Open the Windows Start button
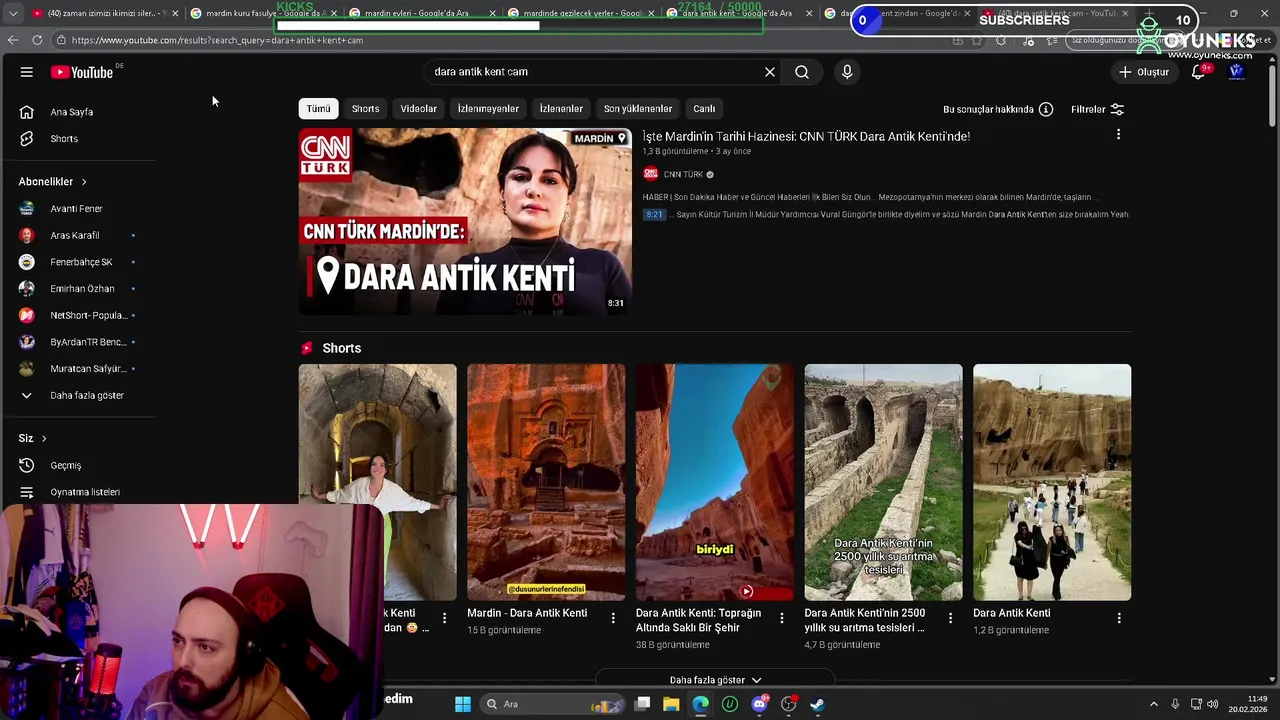The image size is (1280, 720). [463, 704]
